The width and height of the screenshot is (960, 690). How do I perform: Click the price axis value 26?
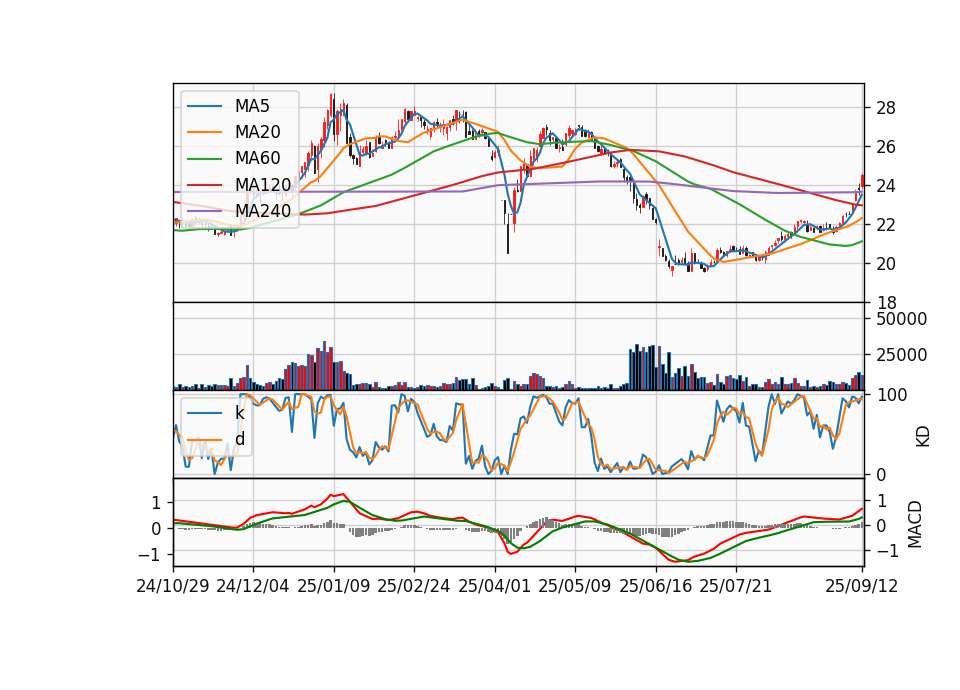(x=886, y=147)
